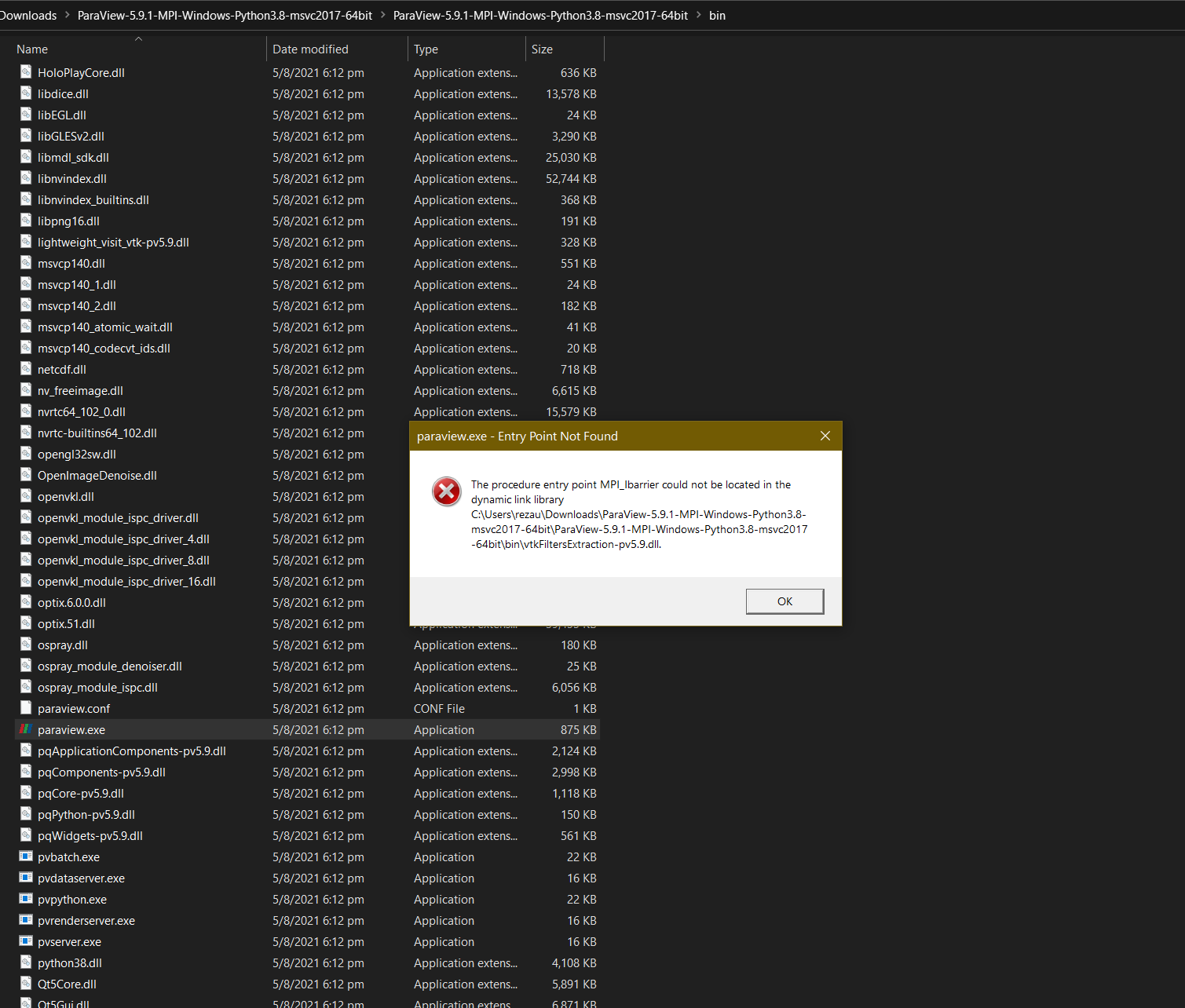Select the pvbatch.exe file icon
1185x1008 pixels.
tap(26, 856)
